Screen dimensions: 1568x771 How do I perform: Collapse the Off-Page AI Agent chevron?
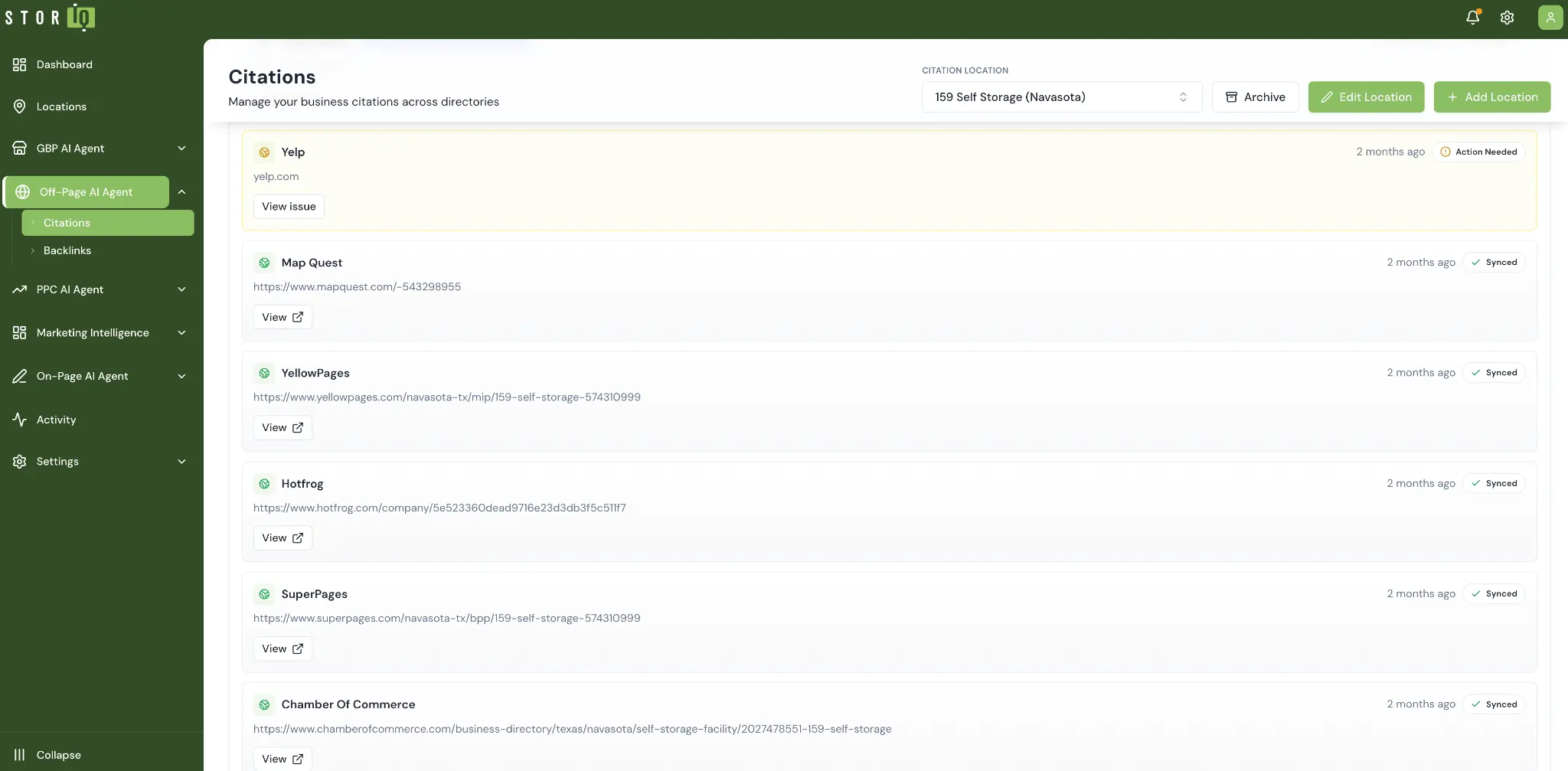181,192
